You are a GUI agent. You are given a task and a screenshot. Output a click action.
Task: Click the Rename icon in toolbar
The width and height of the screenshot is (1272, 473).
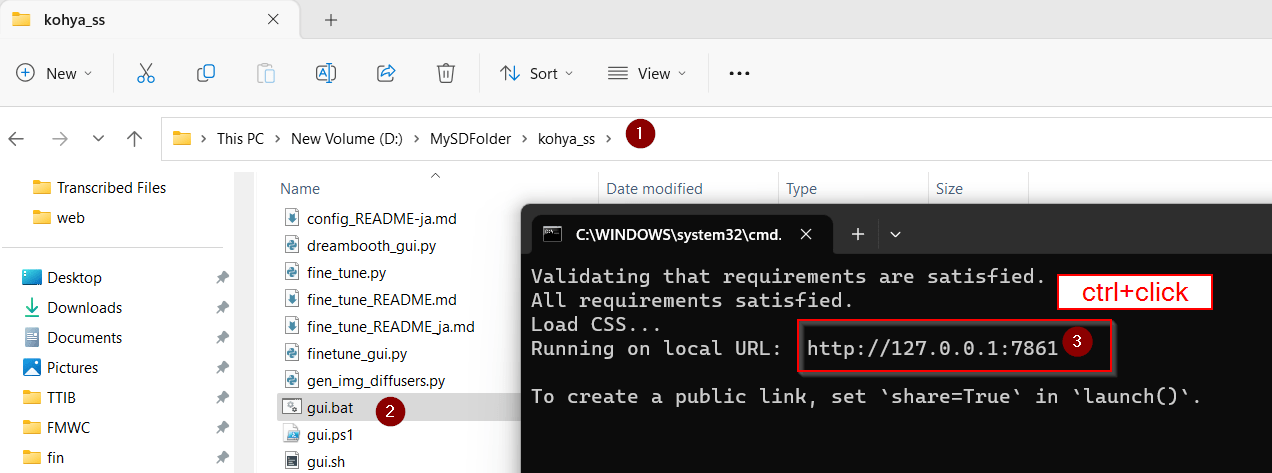[326, 73]
